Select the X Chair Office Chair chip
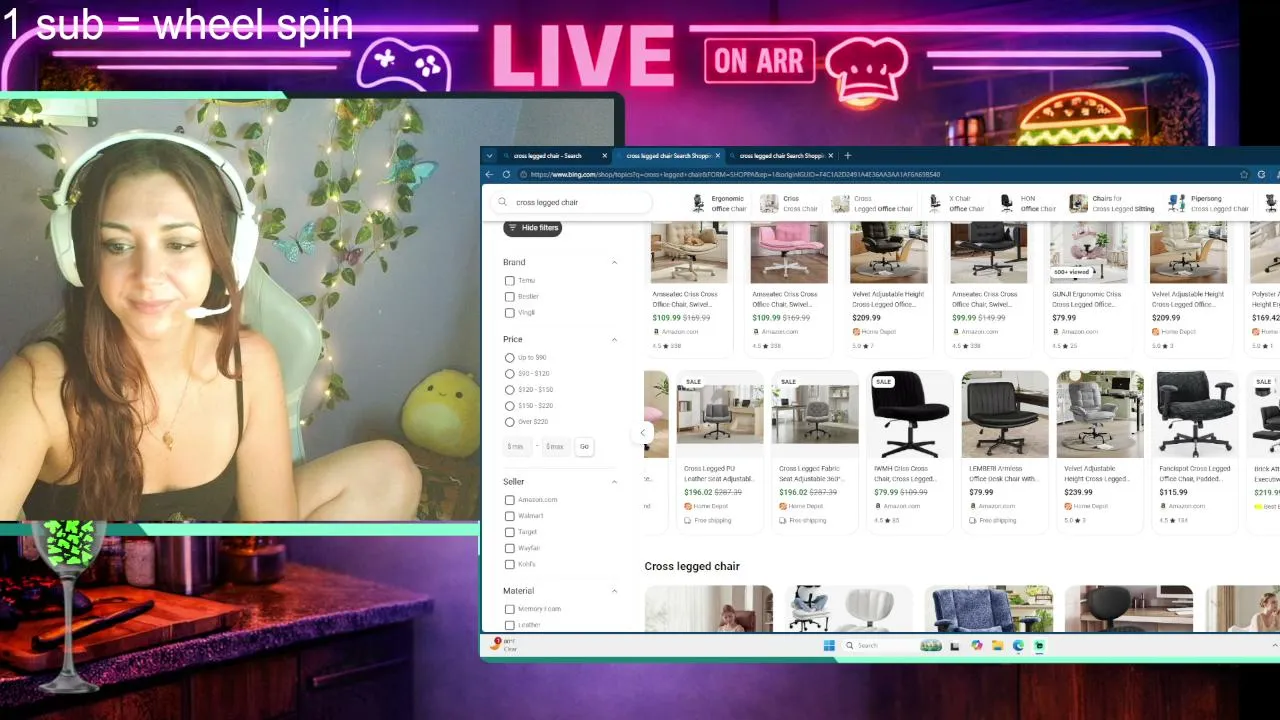 pos(957,203)
